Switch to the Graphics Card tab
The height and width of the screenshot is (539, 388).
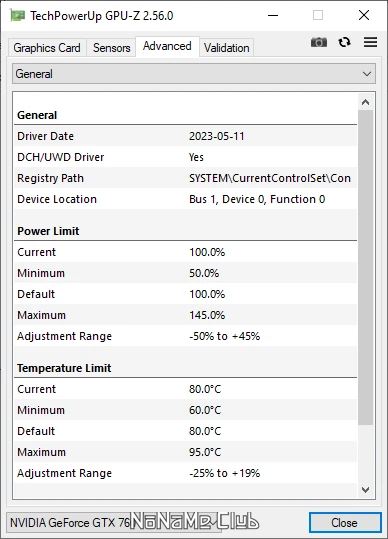[47, 47]
